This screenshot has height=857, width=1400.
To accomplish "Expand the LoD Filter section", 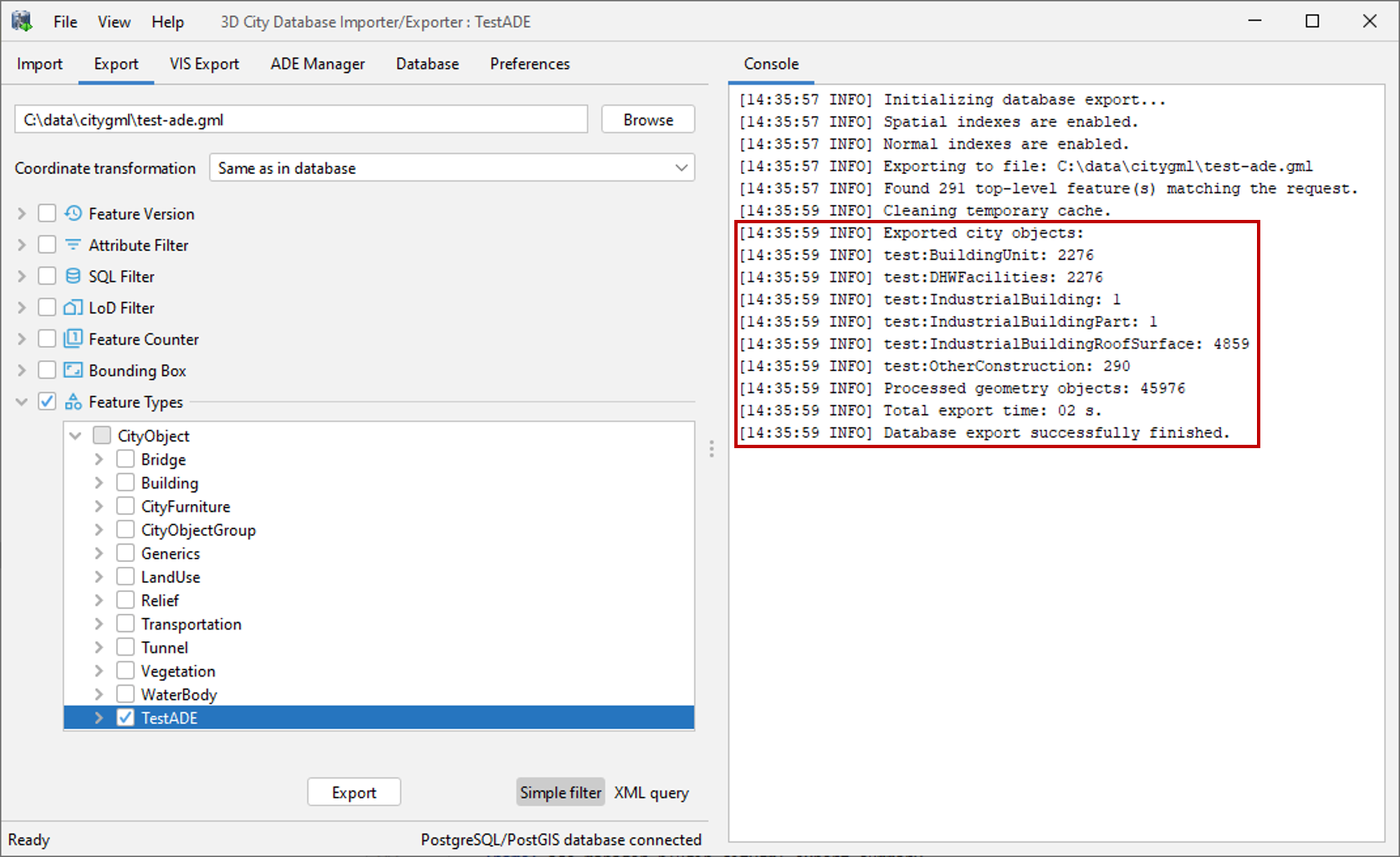I will 22,308.
